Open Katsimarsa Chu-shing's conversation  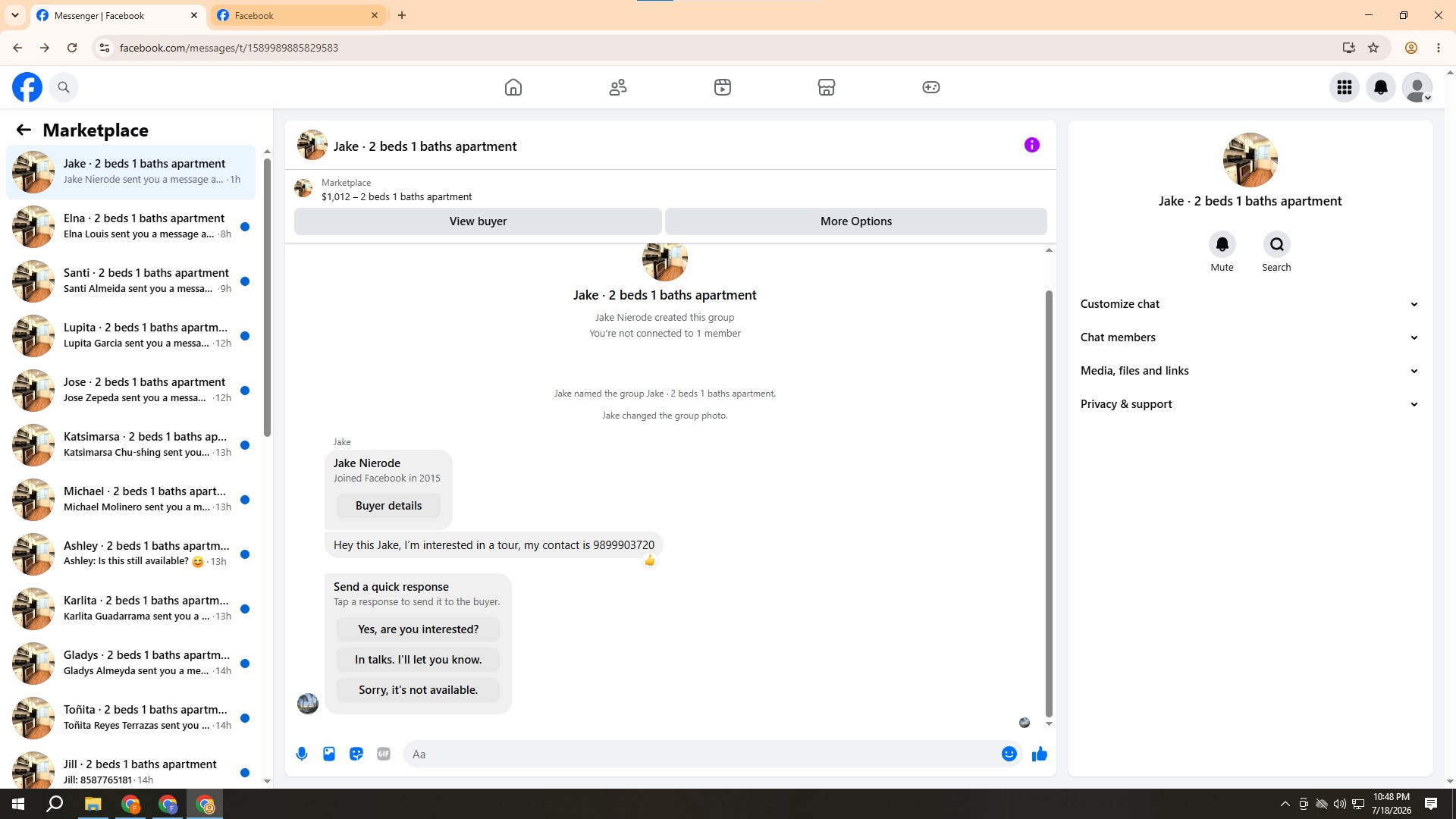coord(131,445)
